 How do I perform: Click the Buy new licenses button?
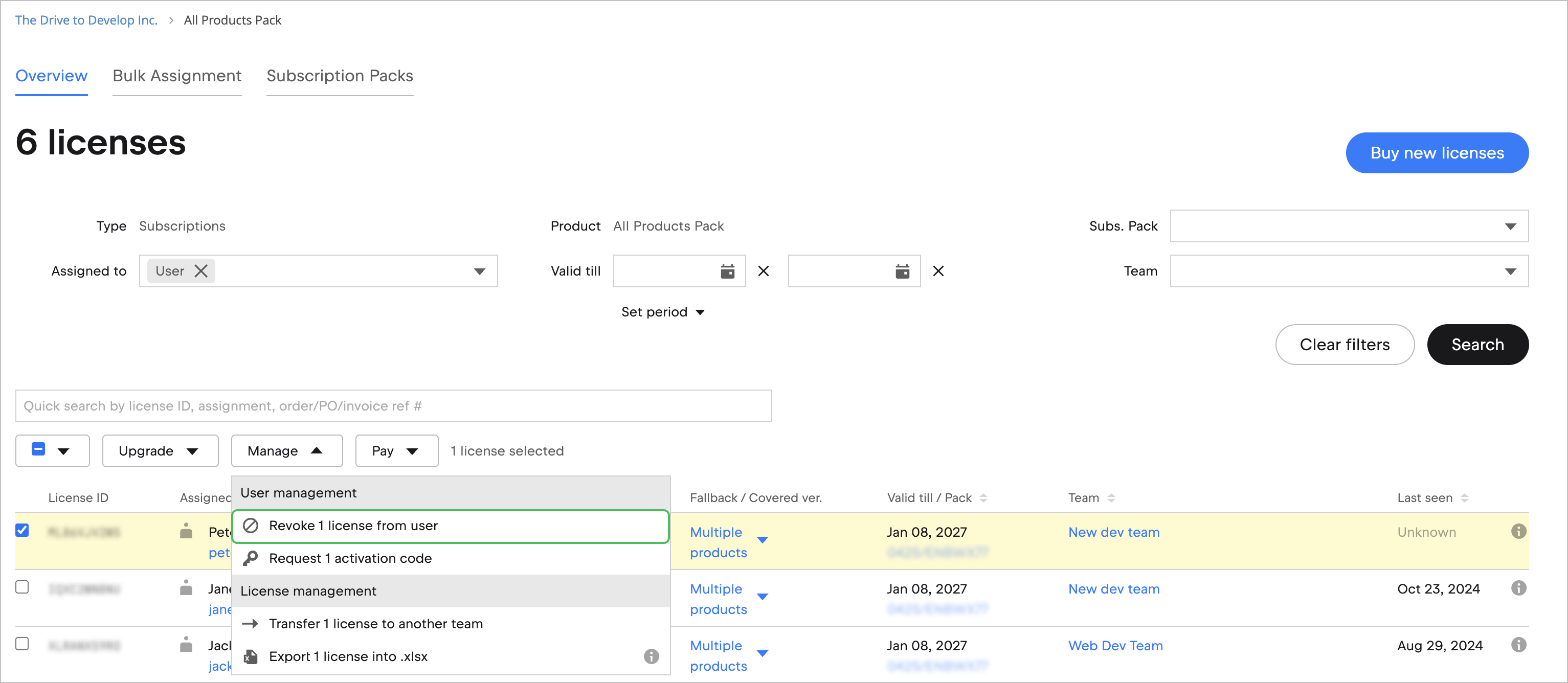(x=1437, y=153)
